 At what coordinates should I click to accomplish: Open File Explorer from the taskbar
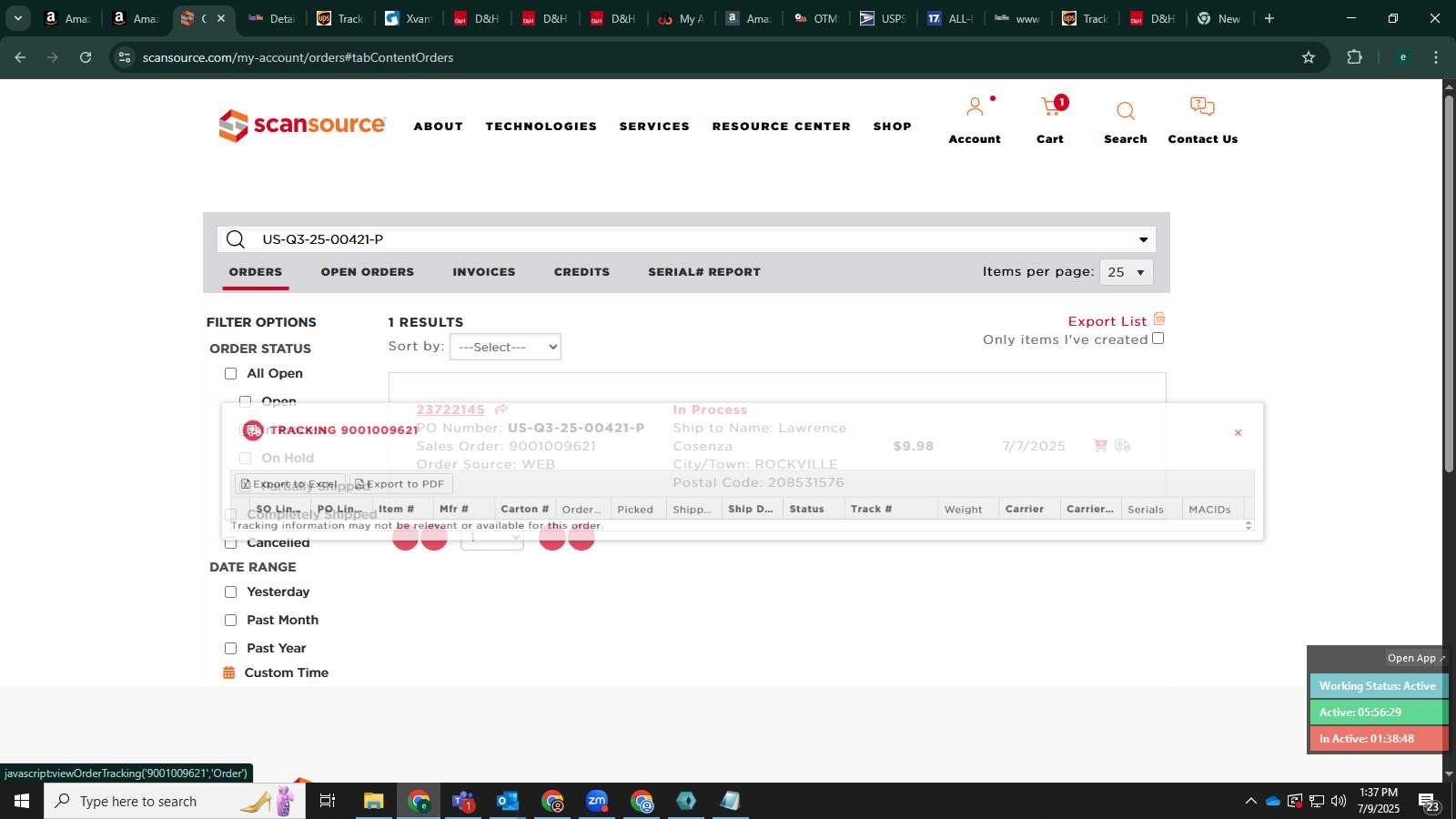pyautogui.click(x=374, y=801)
